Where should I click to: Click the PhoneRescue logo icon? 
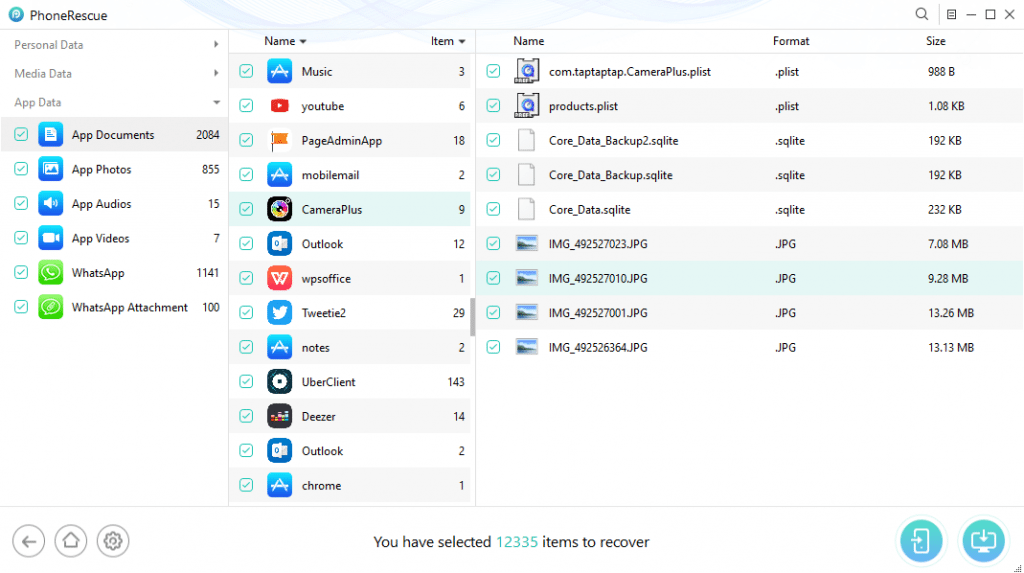pyautogui.click(x=16, y=14)
